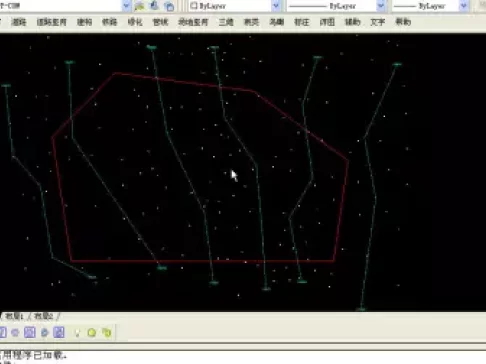Screen dimensions: 486x364
Task: Switch to the 布局1 layout tab
Action: (x=14, y=316)
